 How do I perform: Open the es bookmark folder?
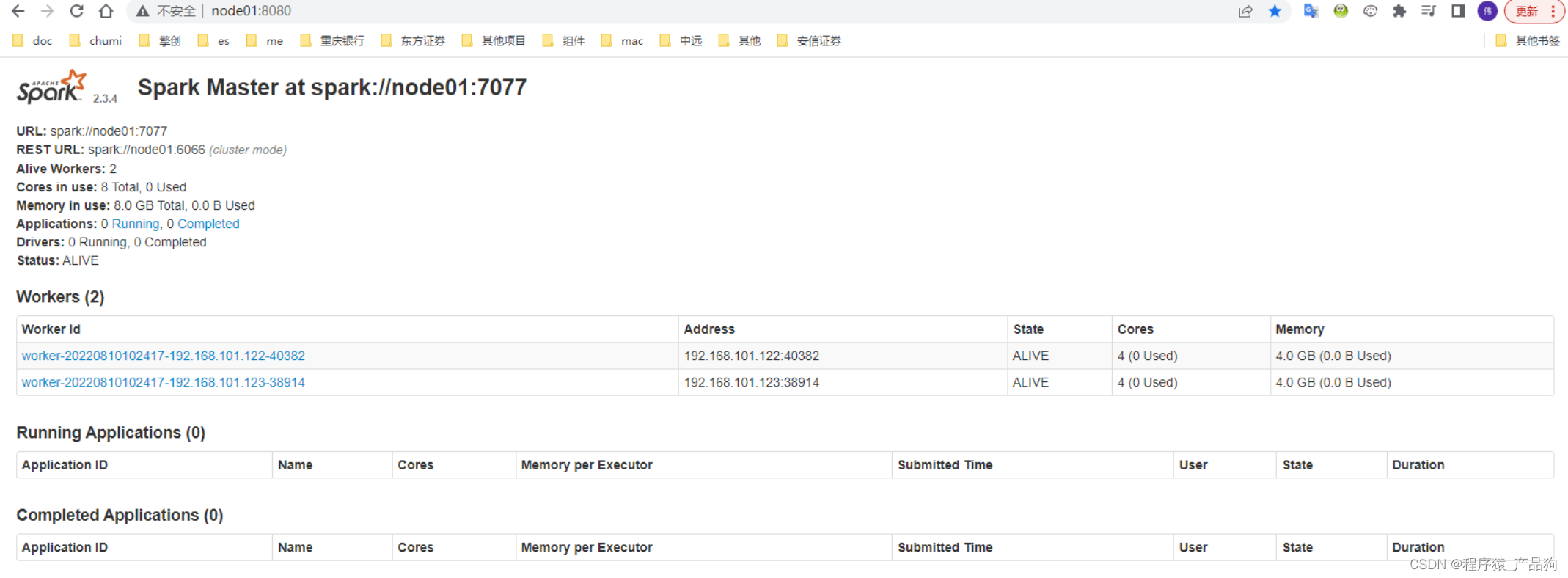(x=214, y=41)
